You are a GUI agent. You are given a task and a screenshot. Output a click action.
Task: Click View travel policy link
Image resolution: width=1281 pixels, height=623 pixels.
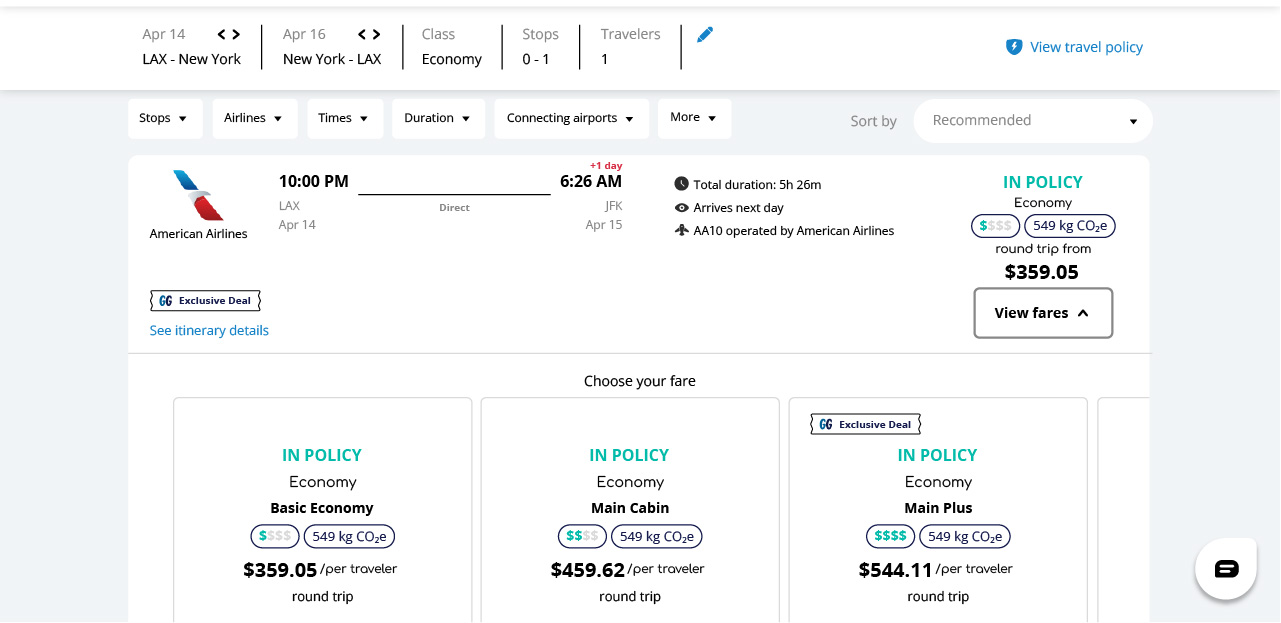point(1086,47)
